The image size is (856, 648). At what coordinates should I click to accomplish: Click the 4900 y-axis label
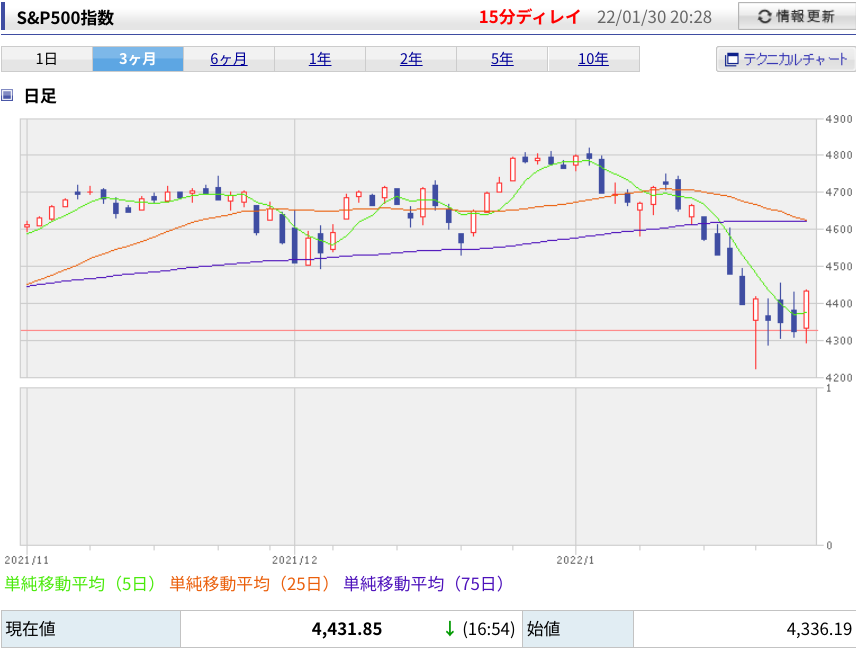coord(839,119)
